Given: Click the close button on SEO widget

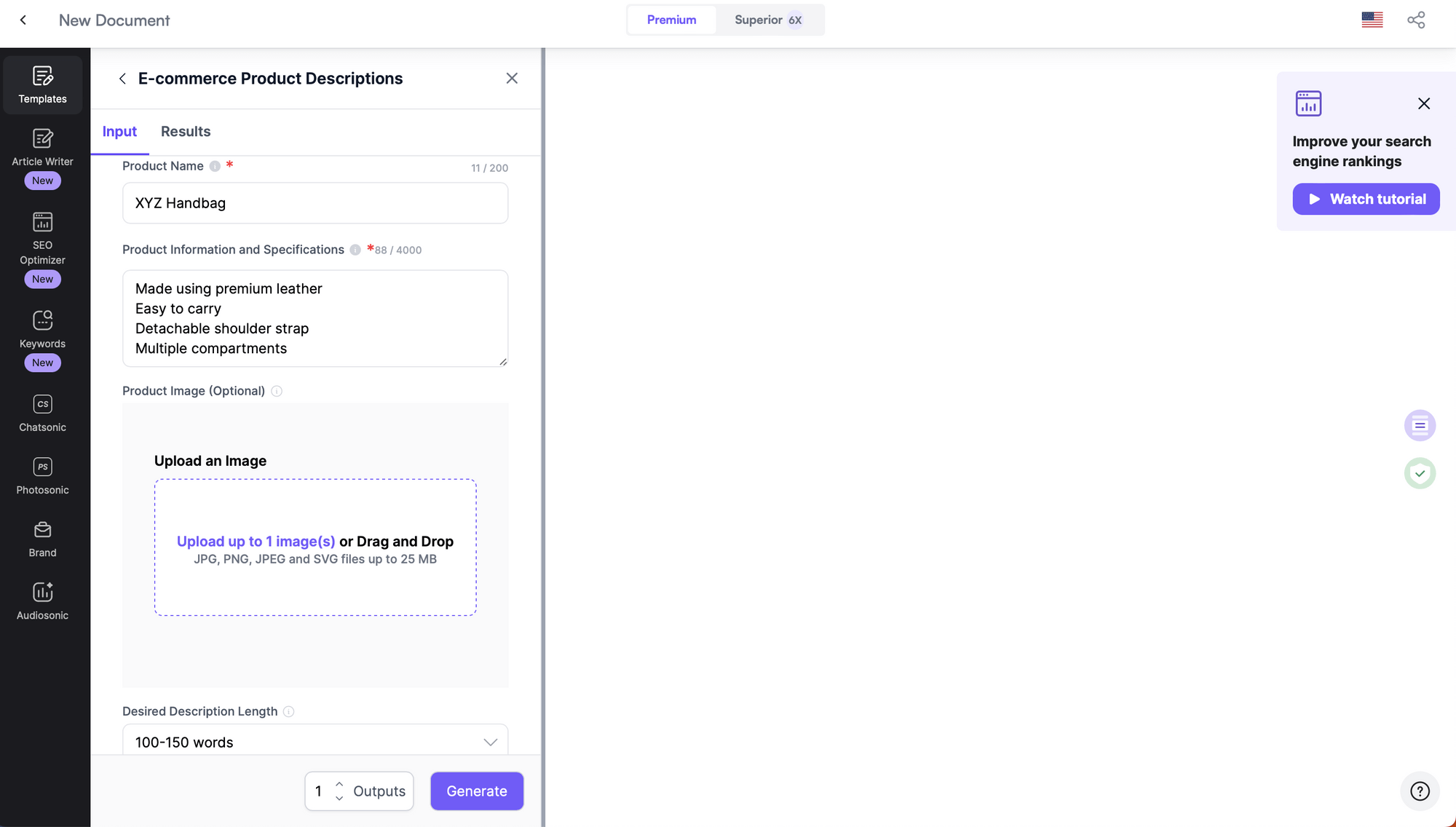Looking at the screenshot, I should [x=1424, y=103].
